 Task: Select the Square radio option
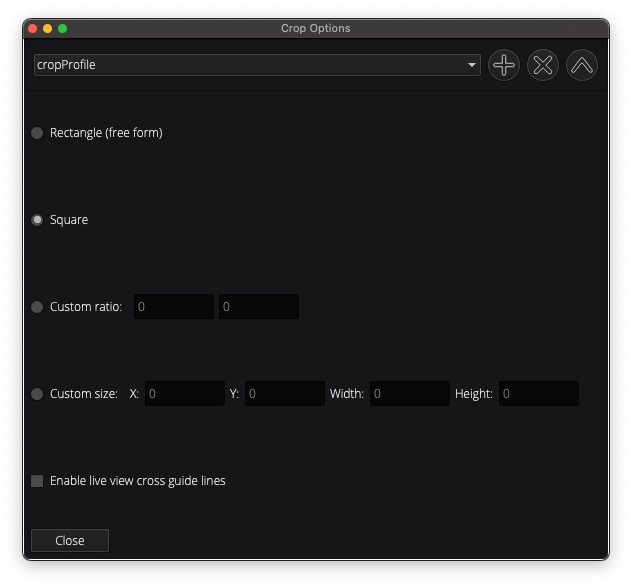(38, 220)
